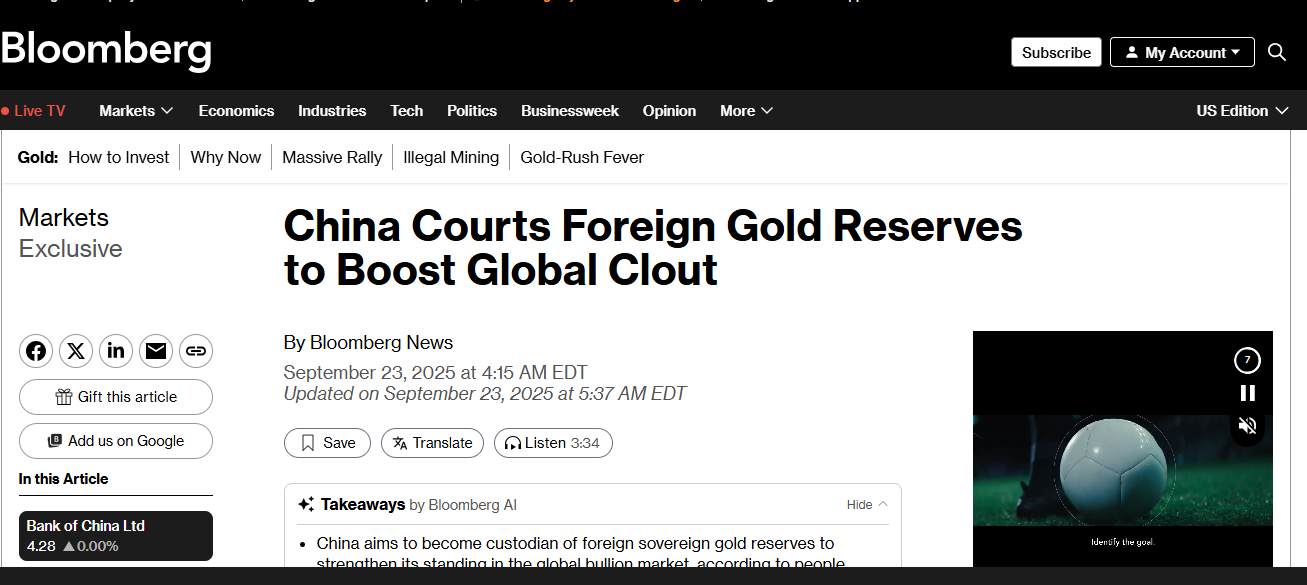Click the 'Gold:' topic label

[38, 157]
